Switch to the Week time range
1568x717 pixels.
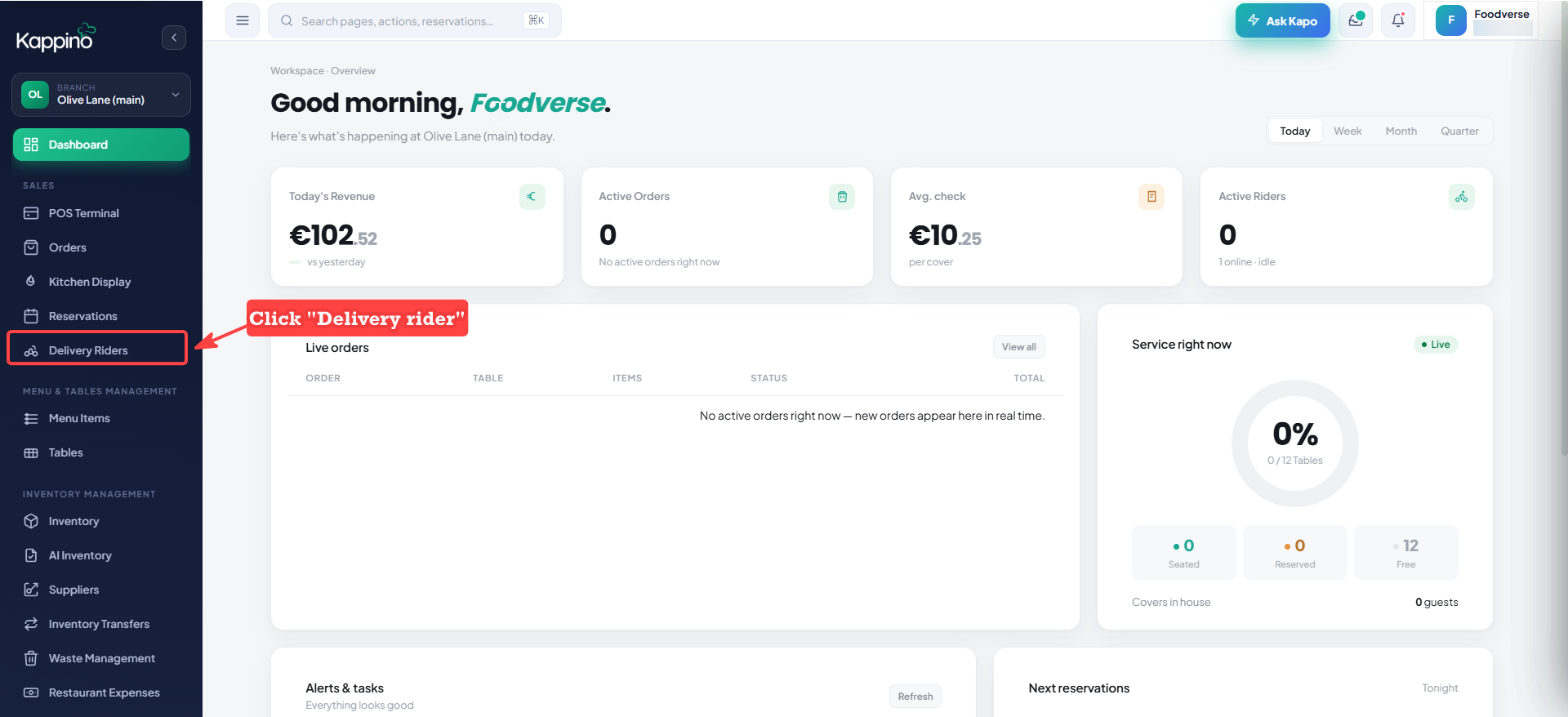coord(1347,131)
